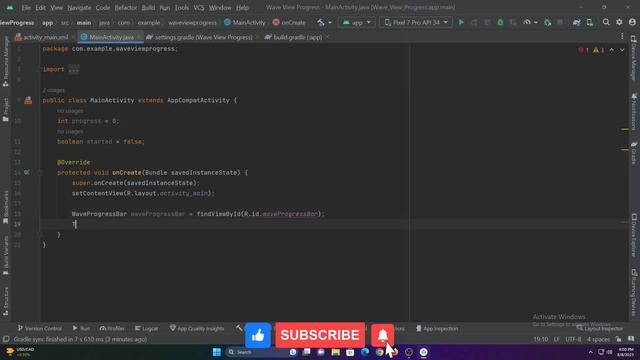Toggle the Resource Manager tool window

coord(6,61)
